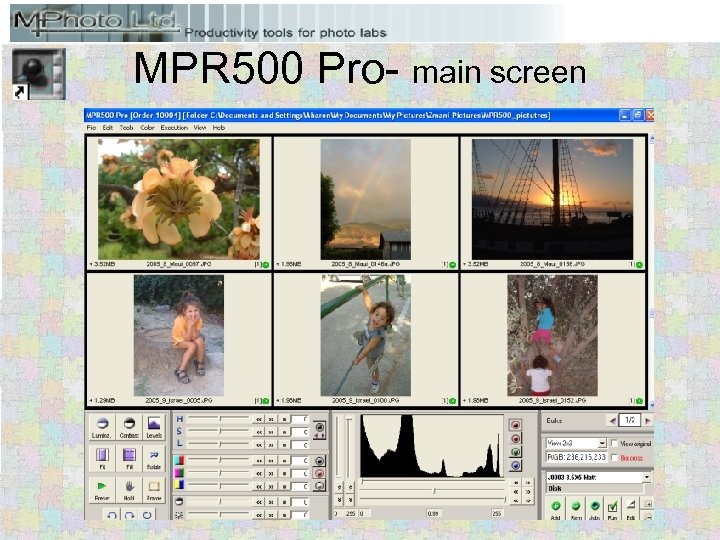Click the RGB value readout field
Image resolution: width=720 pixels, height=540 pixels.
pyautogui.click(x=576, y=457)
